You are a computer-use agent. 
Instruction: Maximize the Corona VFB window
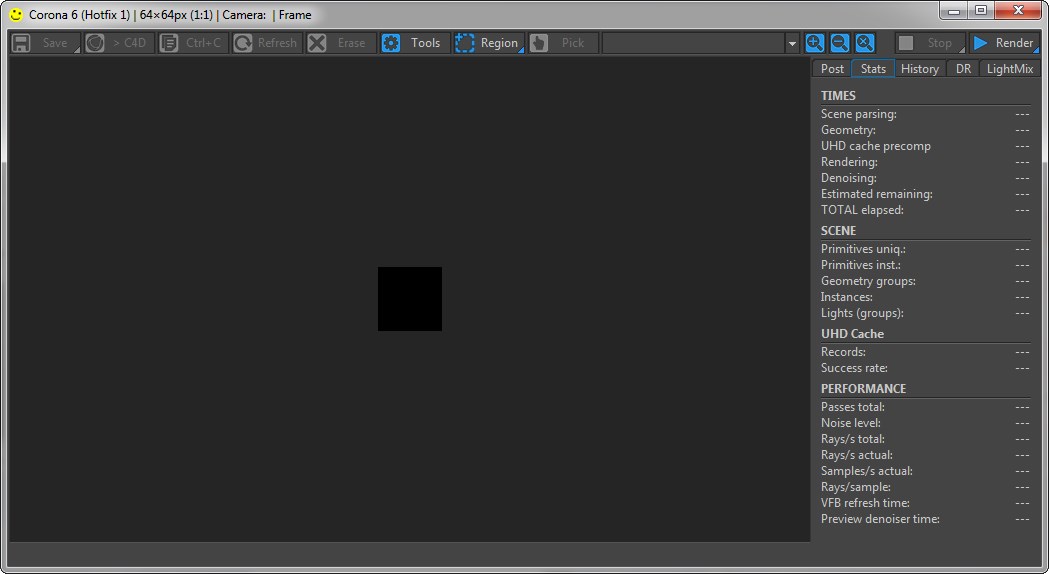[981, 11]
